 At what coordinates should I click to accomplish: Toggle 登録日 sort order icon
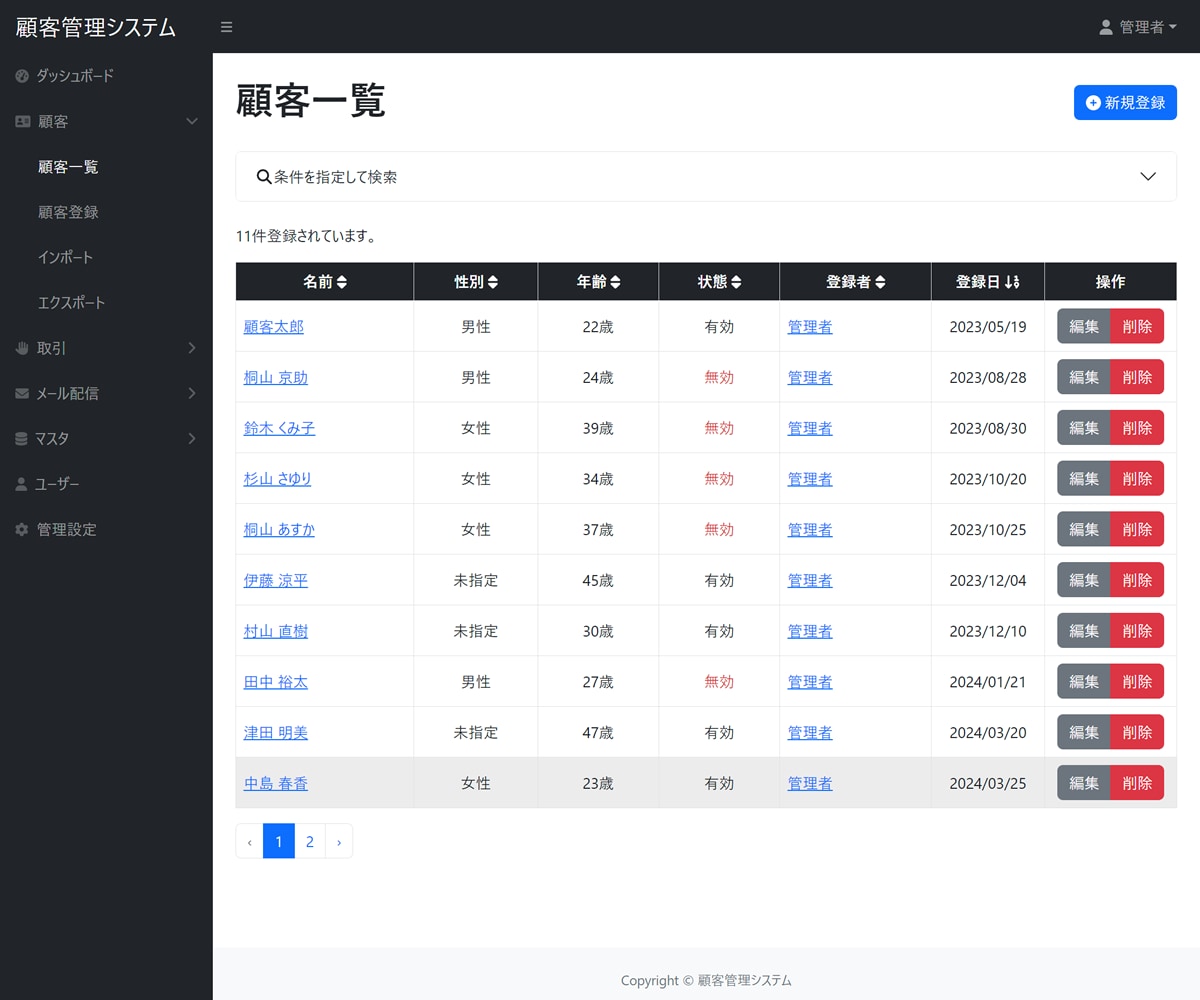point(1012,283)
